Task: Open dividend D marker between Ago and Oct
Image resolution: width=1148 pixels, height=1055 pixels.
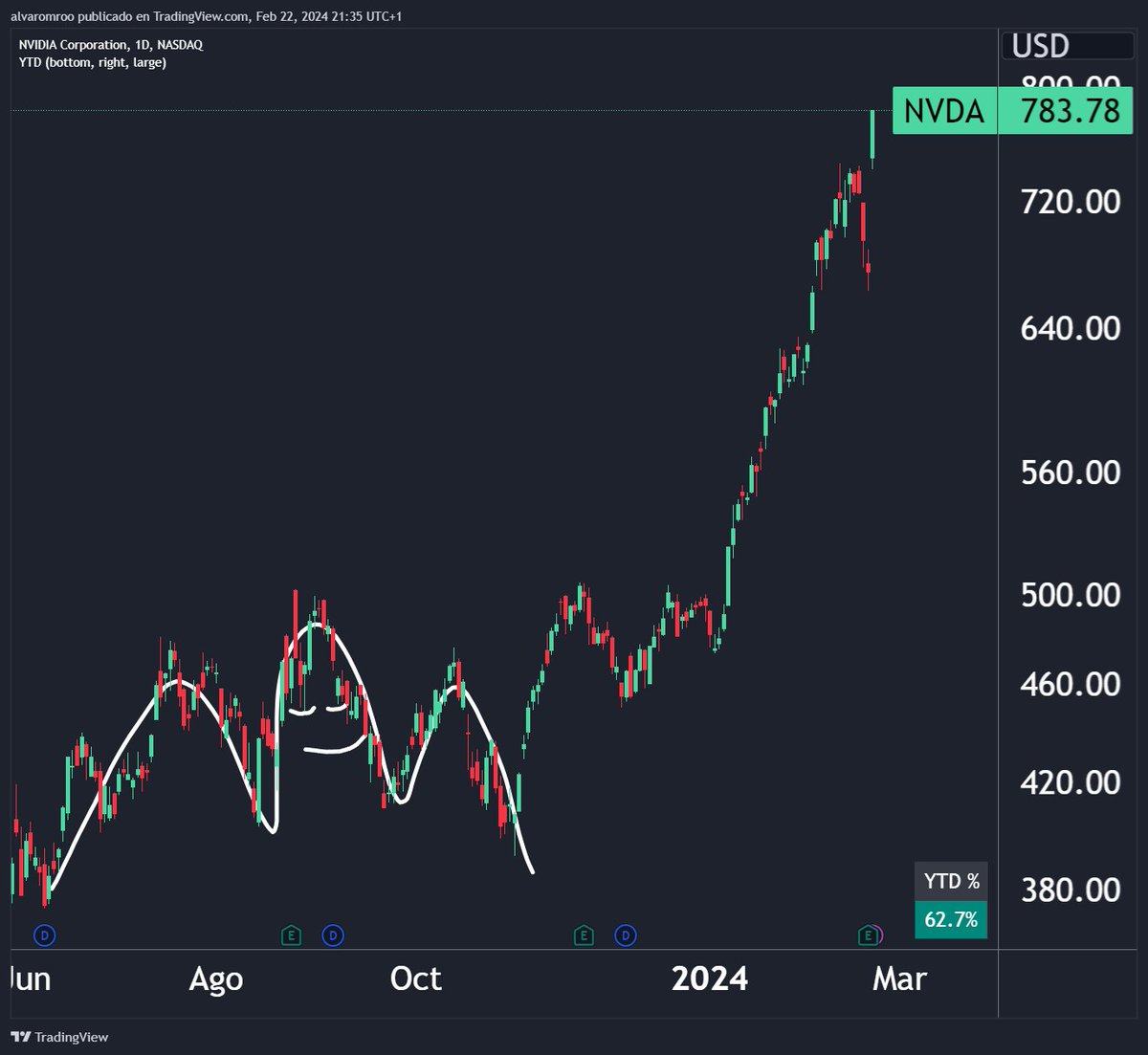Action: click(332, 934)
